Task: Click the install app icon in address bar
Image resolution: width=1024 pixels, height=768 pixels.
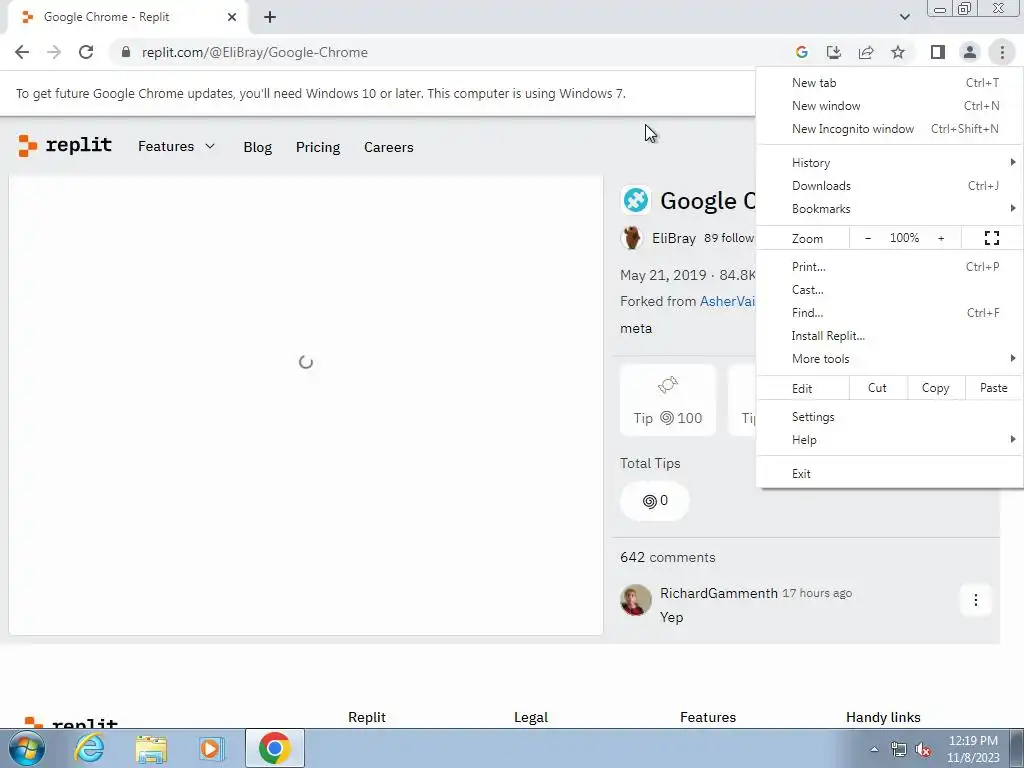Action: pyautogui.click(x=834, y=52)
